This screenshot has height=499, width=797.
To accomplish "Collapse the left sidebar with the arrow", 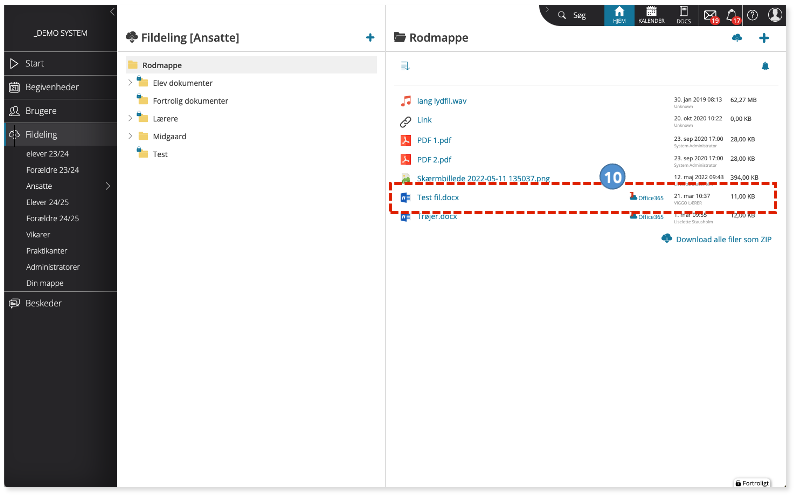I will point(112,12).
